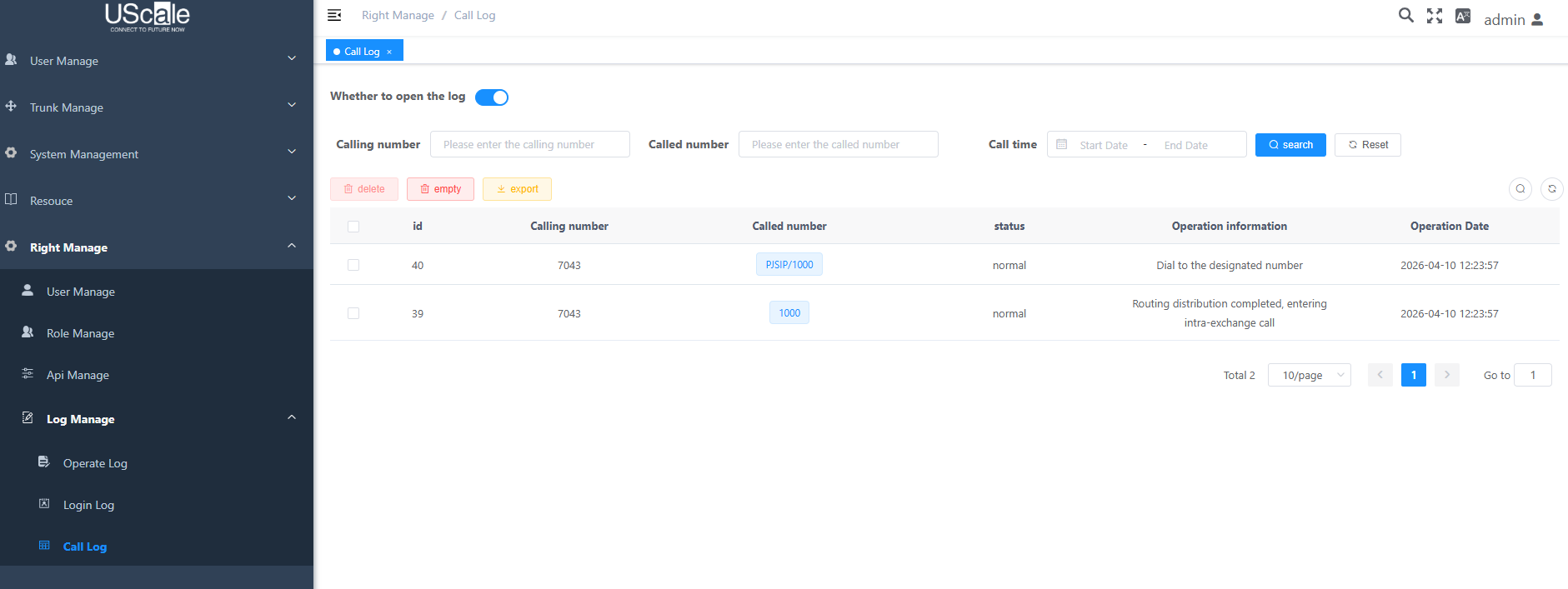Open the Api Manage menu item

tap(157, 375)
